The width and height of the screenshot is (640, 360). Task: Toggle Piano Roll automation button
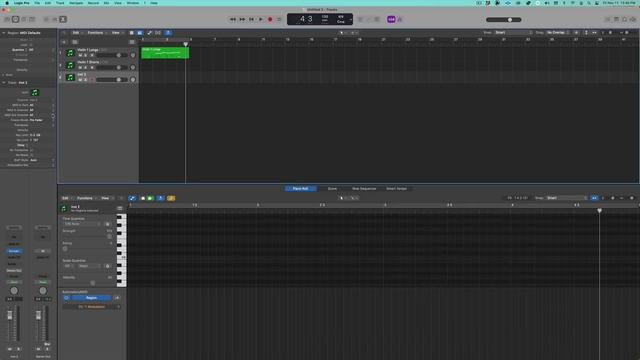pos(132,198)
